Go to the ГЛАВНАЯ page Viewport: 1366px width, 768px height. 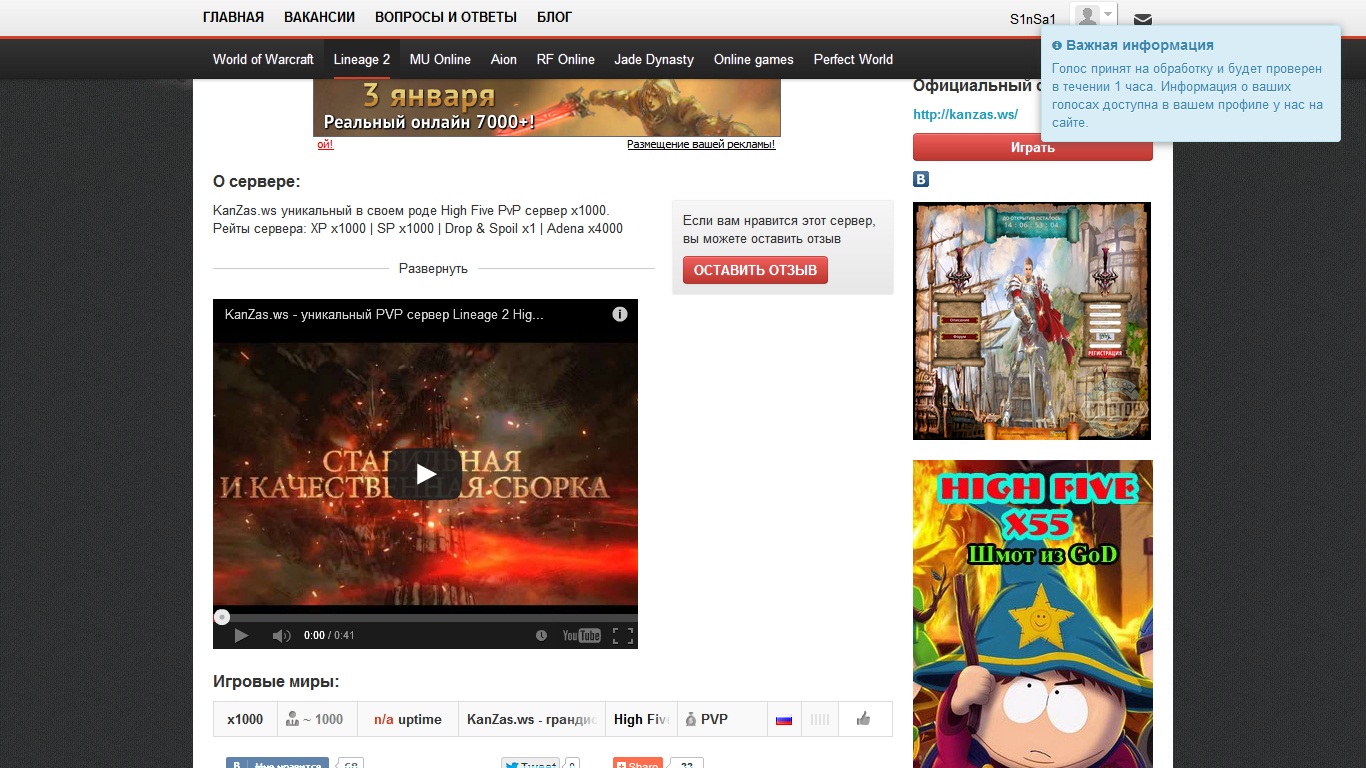point(233,17)
